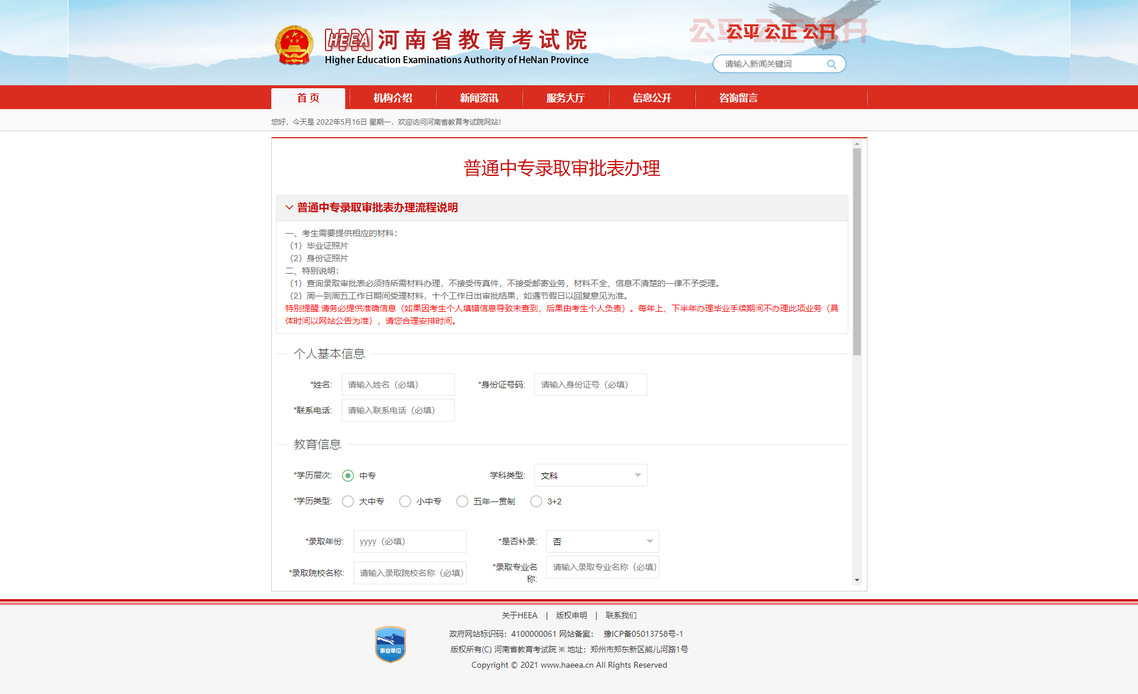
Task: Select the 中专 education level radio
Action: click(x=348, y=476)
